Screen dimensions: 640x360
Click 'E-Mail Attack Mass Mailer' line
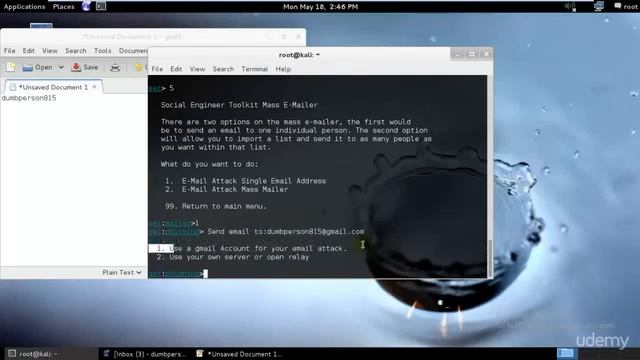[x=227, y=189]
